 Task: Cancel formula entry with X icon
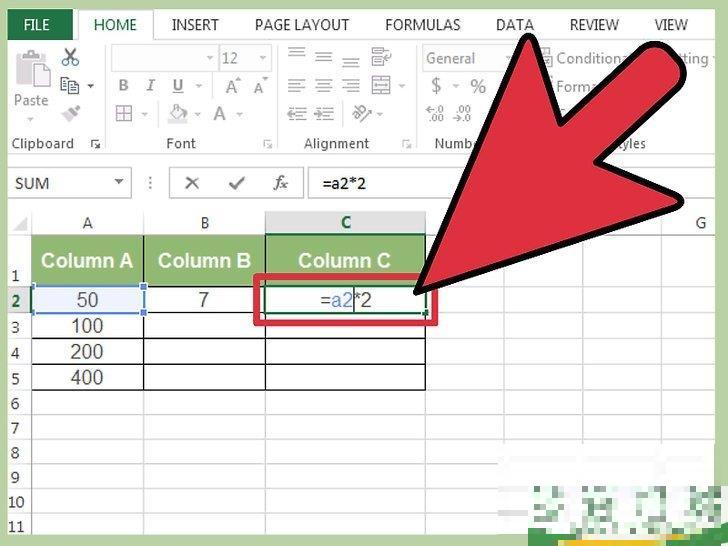click(x=192, y=183)
